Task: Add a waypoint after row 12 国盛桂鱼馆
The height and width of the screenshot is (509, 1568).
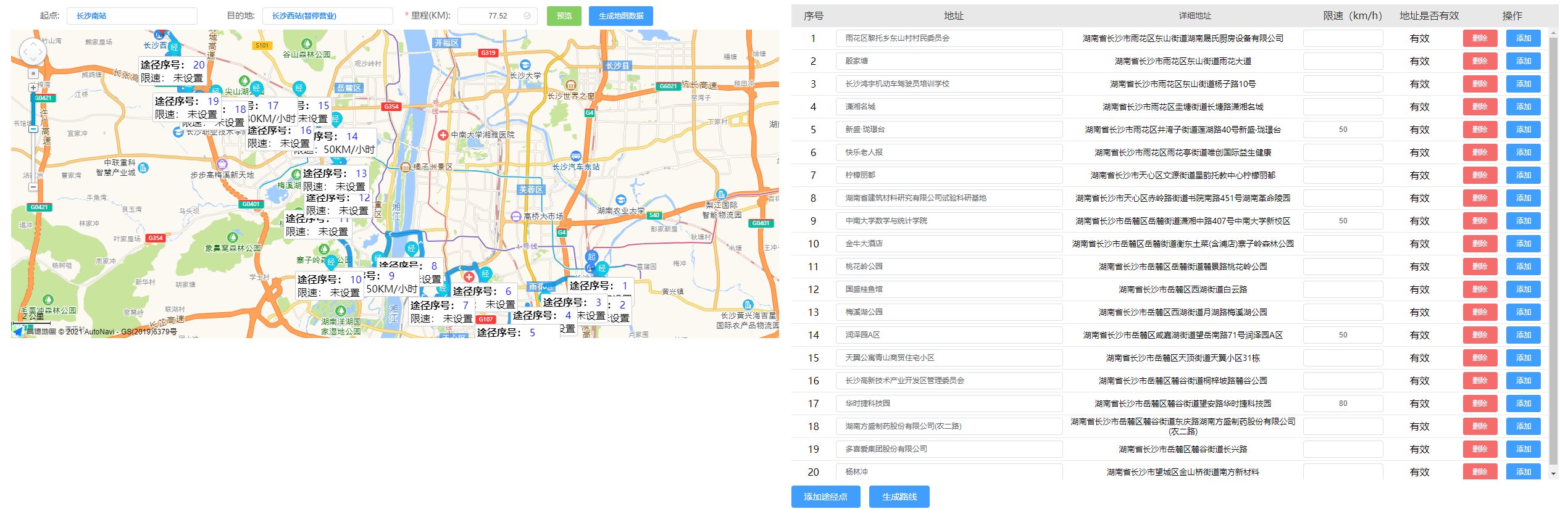Action: click(x=1524, y=289)
